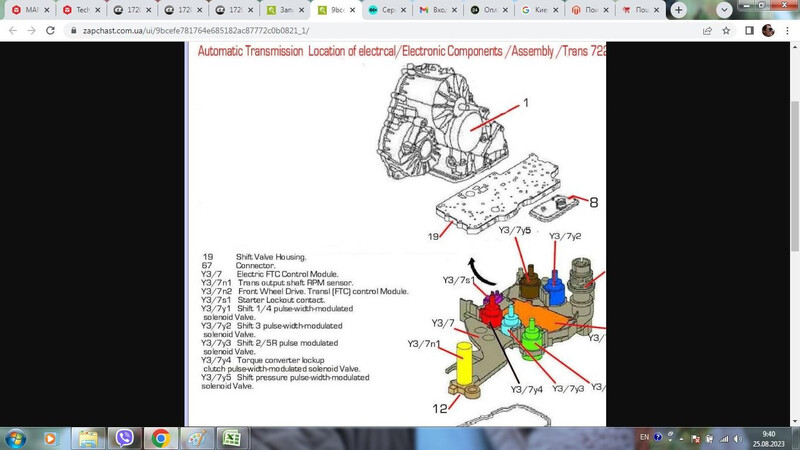Close the active '9bc' tab

pos(351,10)
